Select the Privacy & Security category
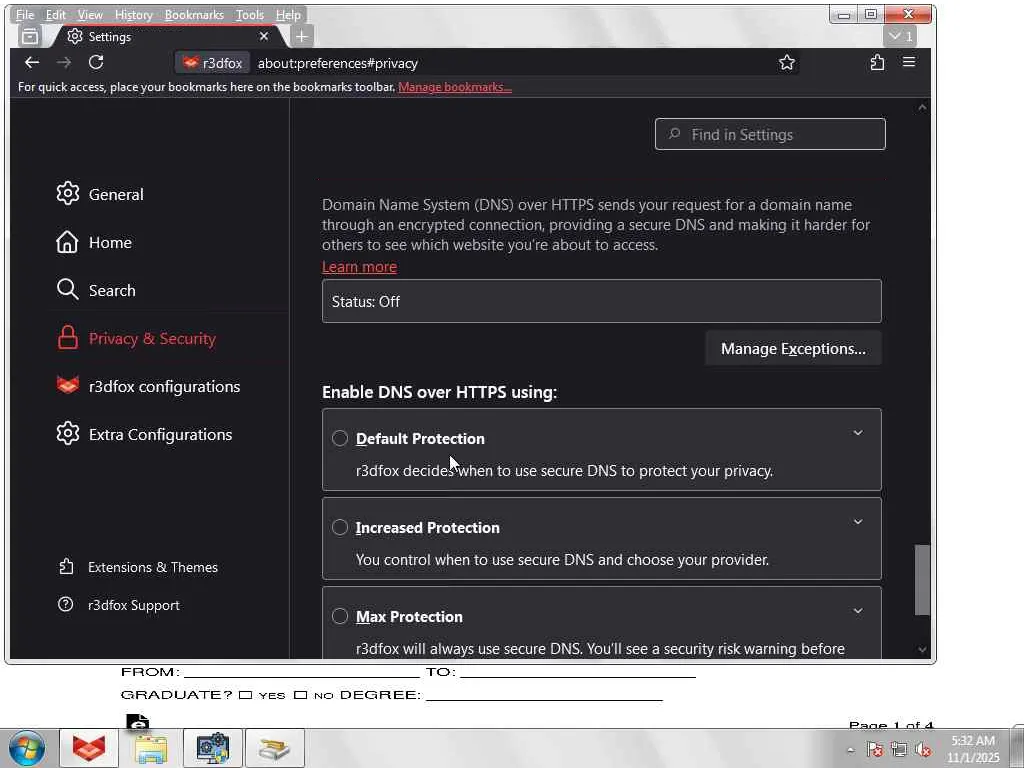This screenshot has height=768, width=1024. (x=136, y=338)
